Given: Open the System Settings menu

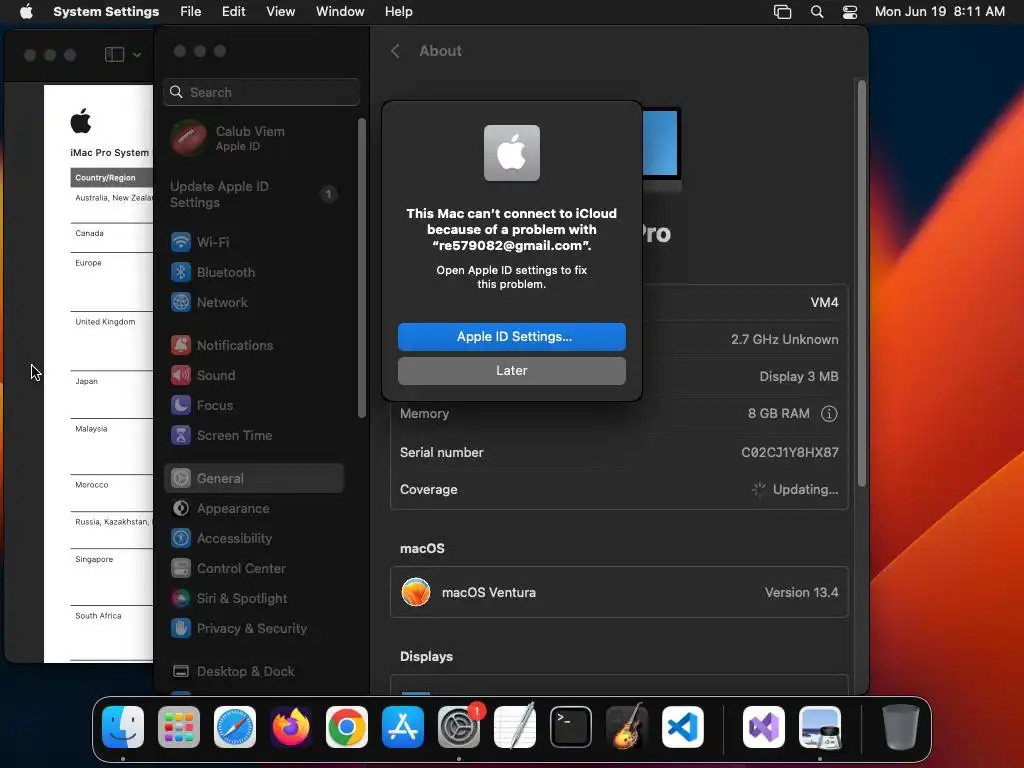Looking at the screenshot, I should click(106, 12).
